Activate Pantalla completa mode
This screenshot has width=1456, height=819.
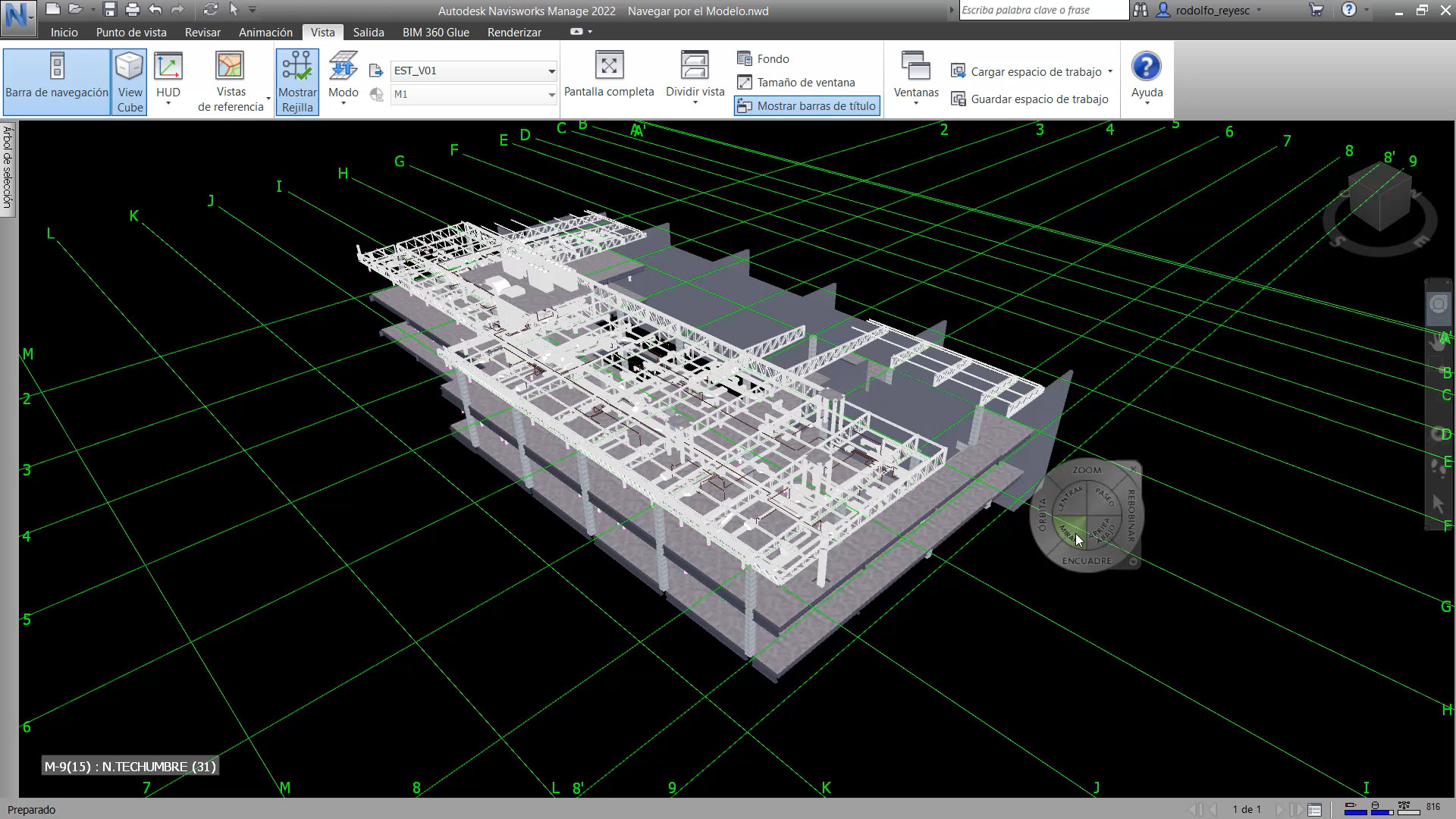(x=609, y=76)
